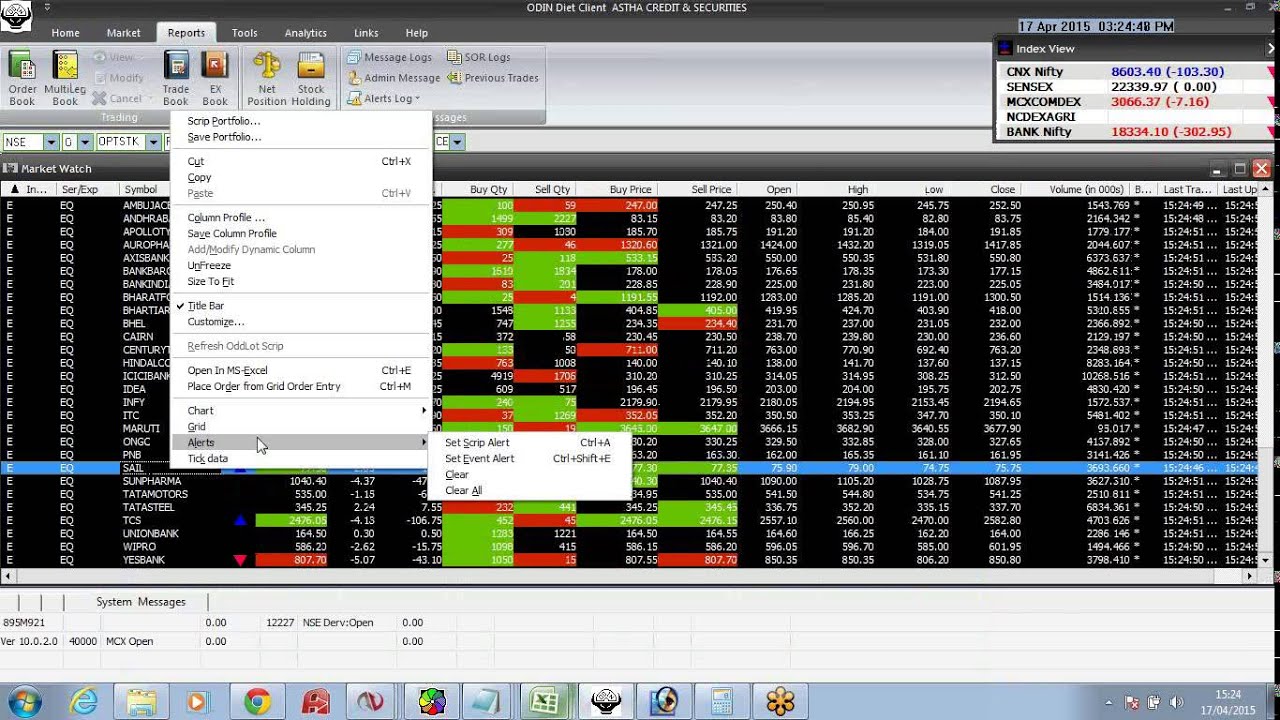The width and height of the screenshot is (1280, 720).
Task: Select Place Order from Grid Order Entry
Action: coord(300,387)
